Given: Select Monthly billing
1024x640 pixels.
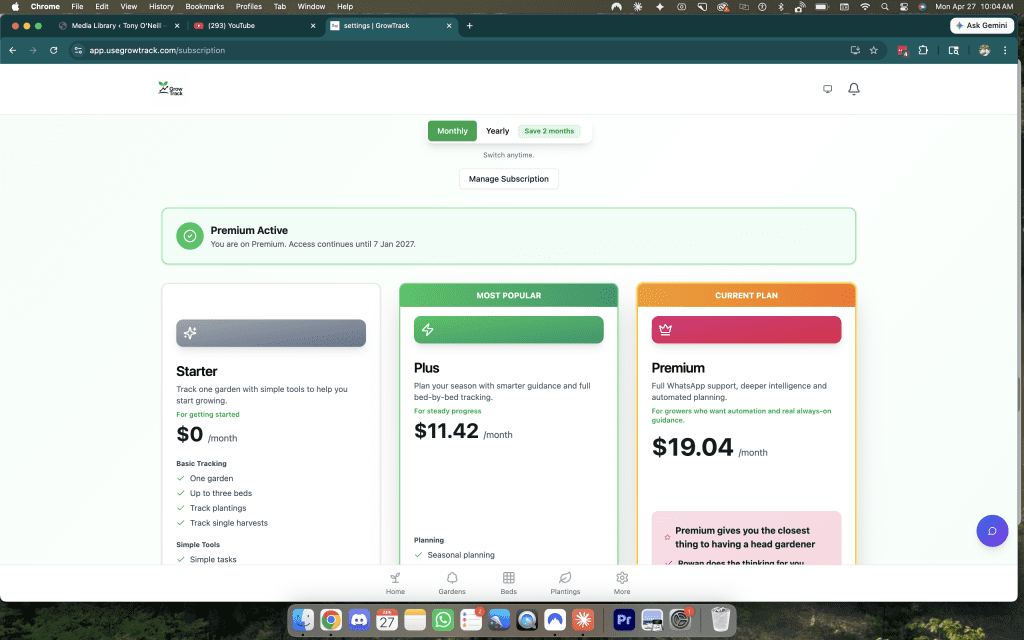Looking at the screenshot, I should (x=452, y=131).
